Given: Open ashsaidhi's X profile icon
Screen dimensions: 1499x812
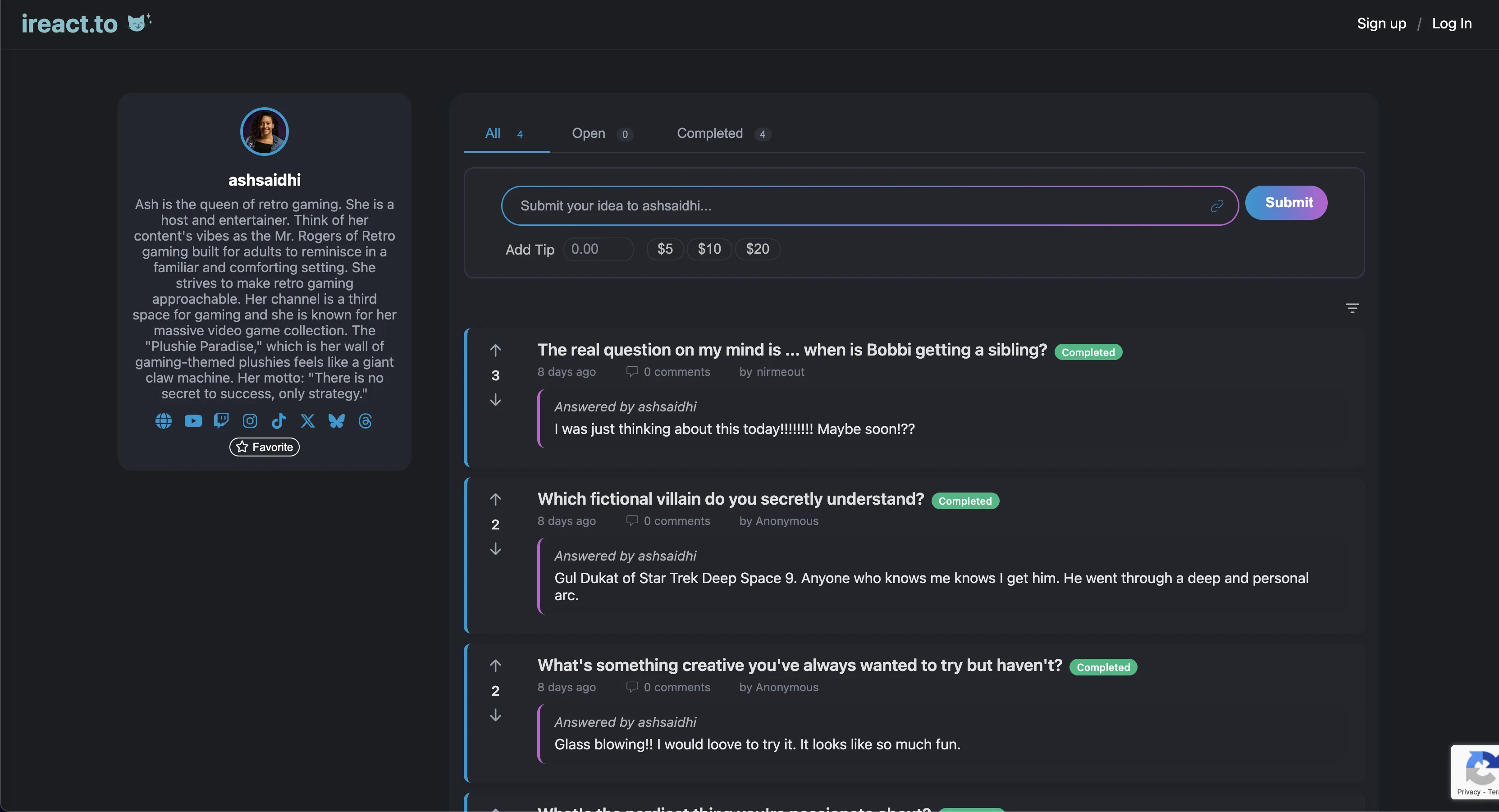Looking at the screenshot, I should click(x=308, y=420).
